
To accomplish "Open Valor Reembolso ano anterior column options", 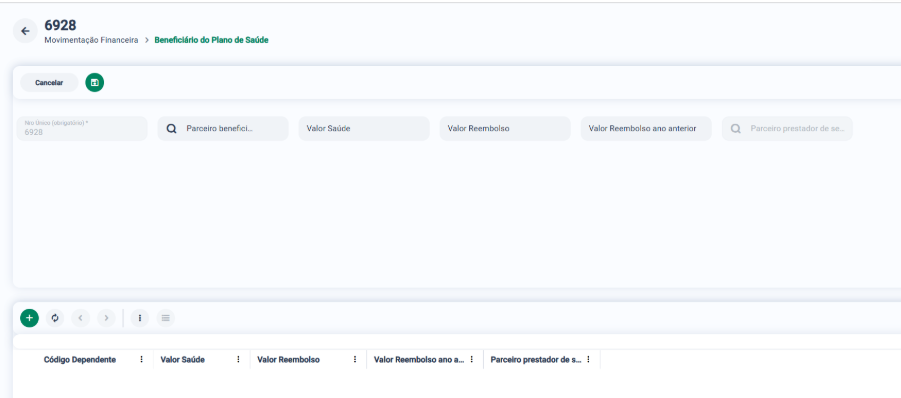I will point(472,360).
